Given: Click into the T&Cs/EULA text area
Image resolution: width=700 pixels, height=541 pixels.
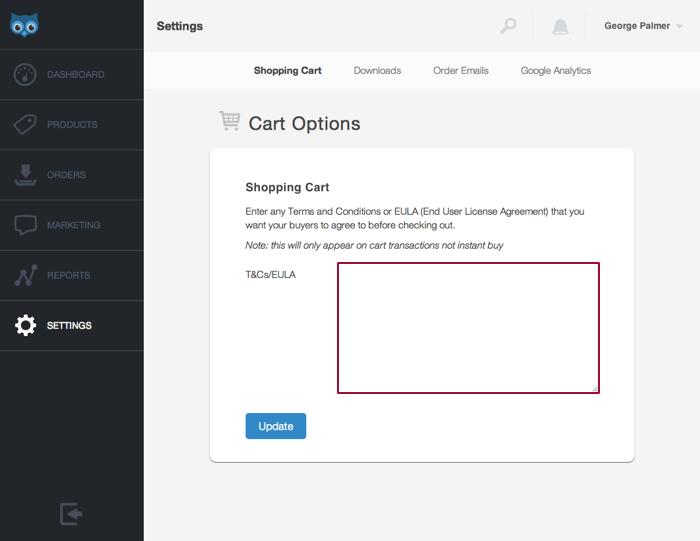Looking at the screenshot, I should click(468, 327).
